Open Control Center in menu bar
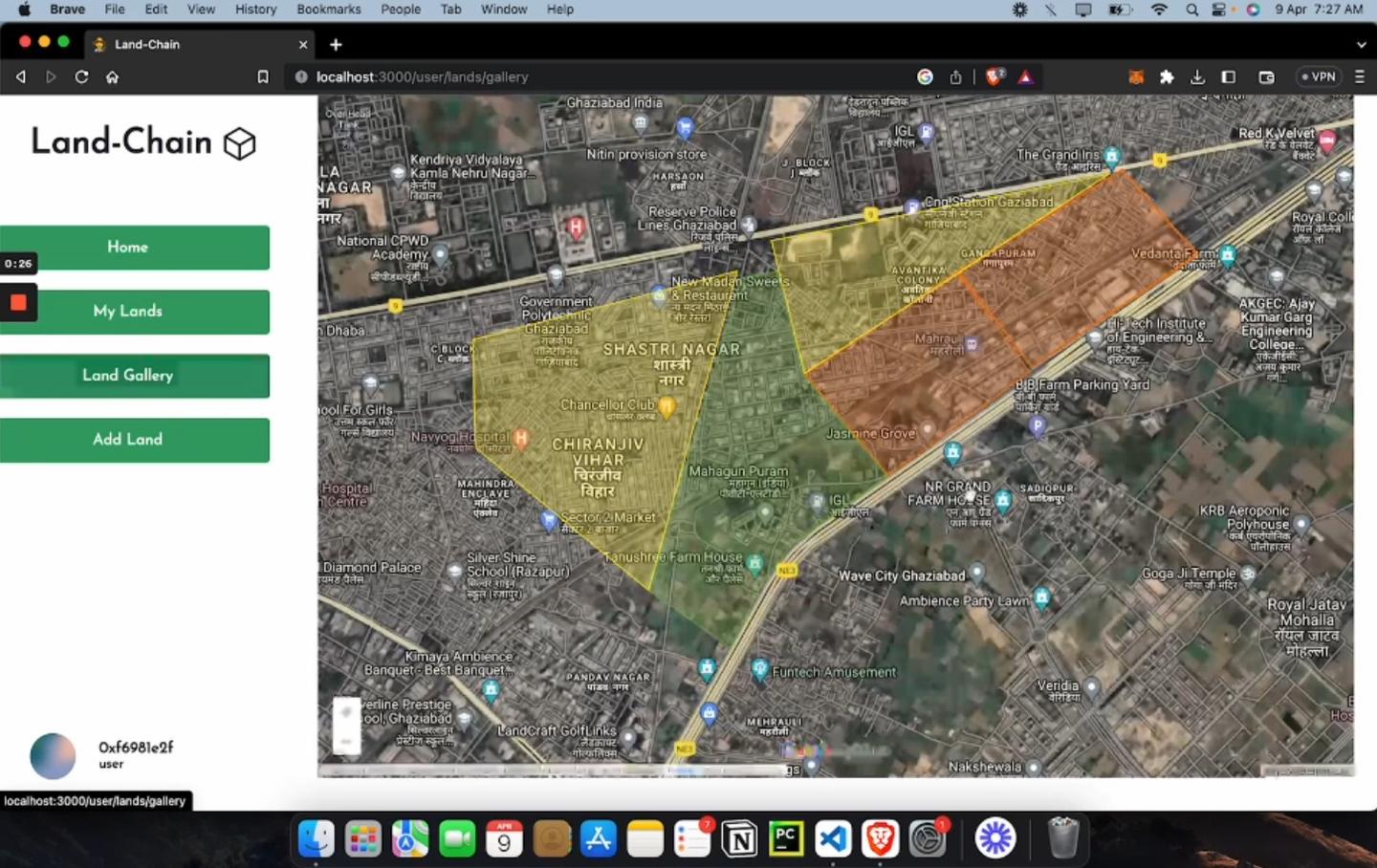The image size is (1377, 868). point(1219,10)
